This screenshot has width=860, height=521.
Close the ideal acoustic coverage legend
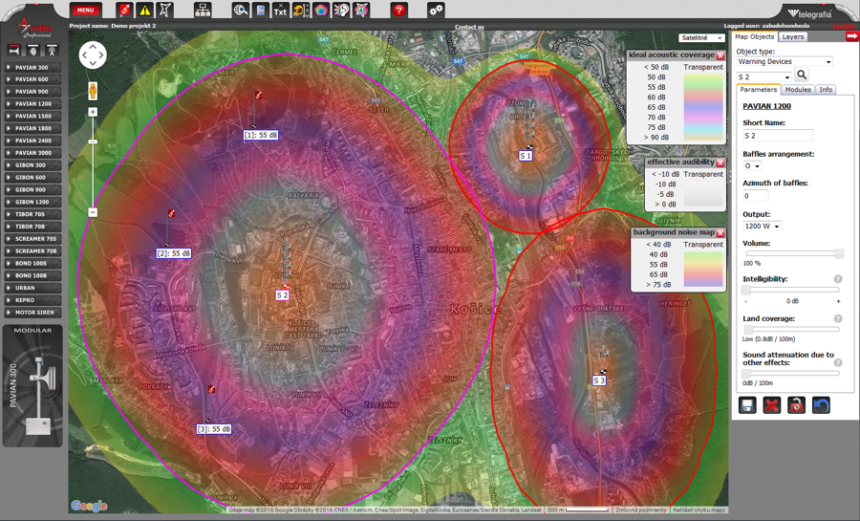720,55
